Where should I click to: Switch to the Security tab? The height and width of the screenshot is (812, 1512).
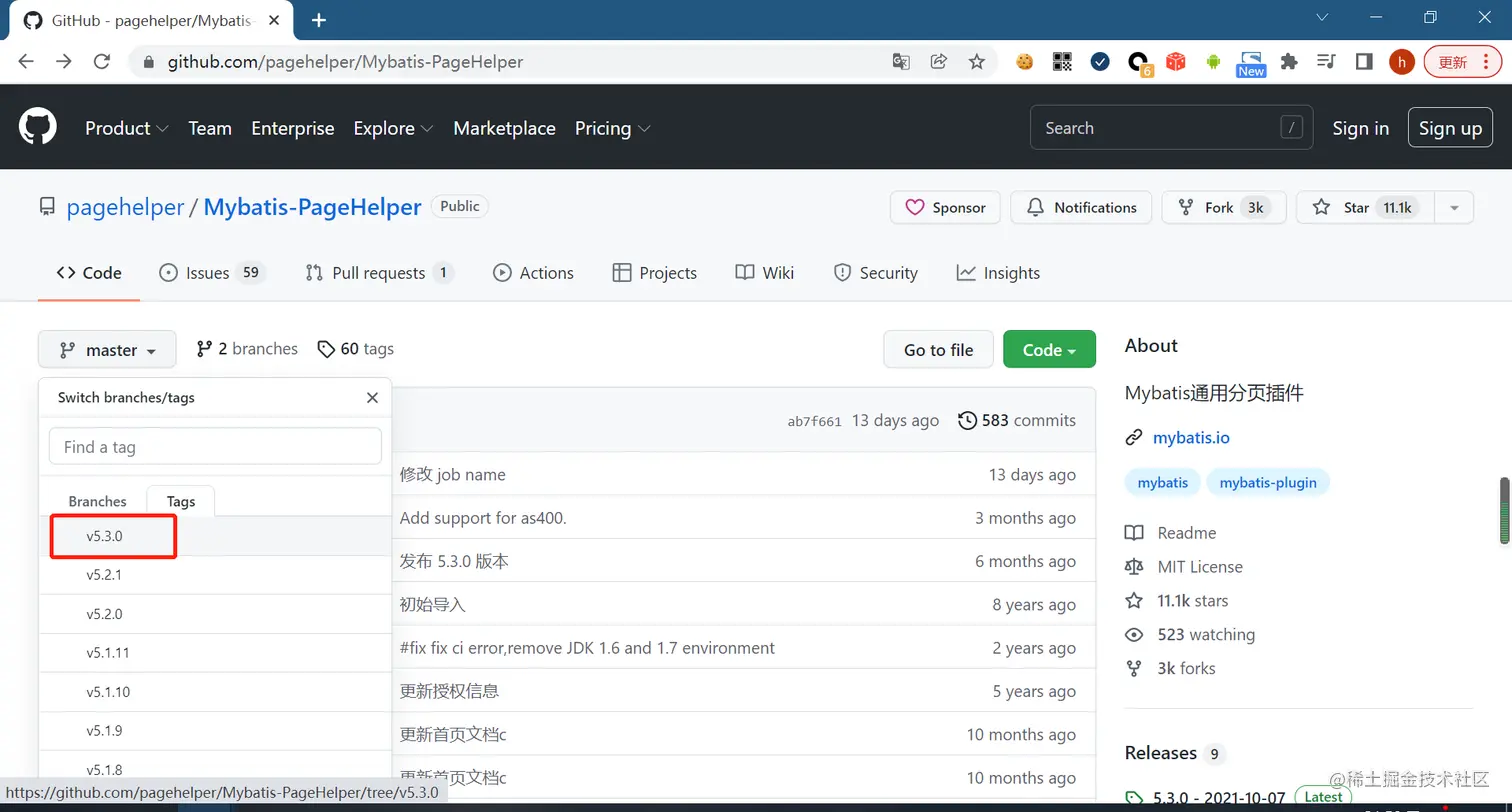tap(875, 273)
